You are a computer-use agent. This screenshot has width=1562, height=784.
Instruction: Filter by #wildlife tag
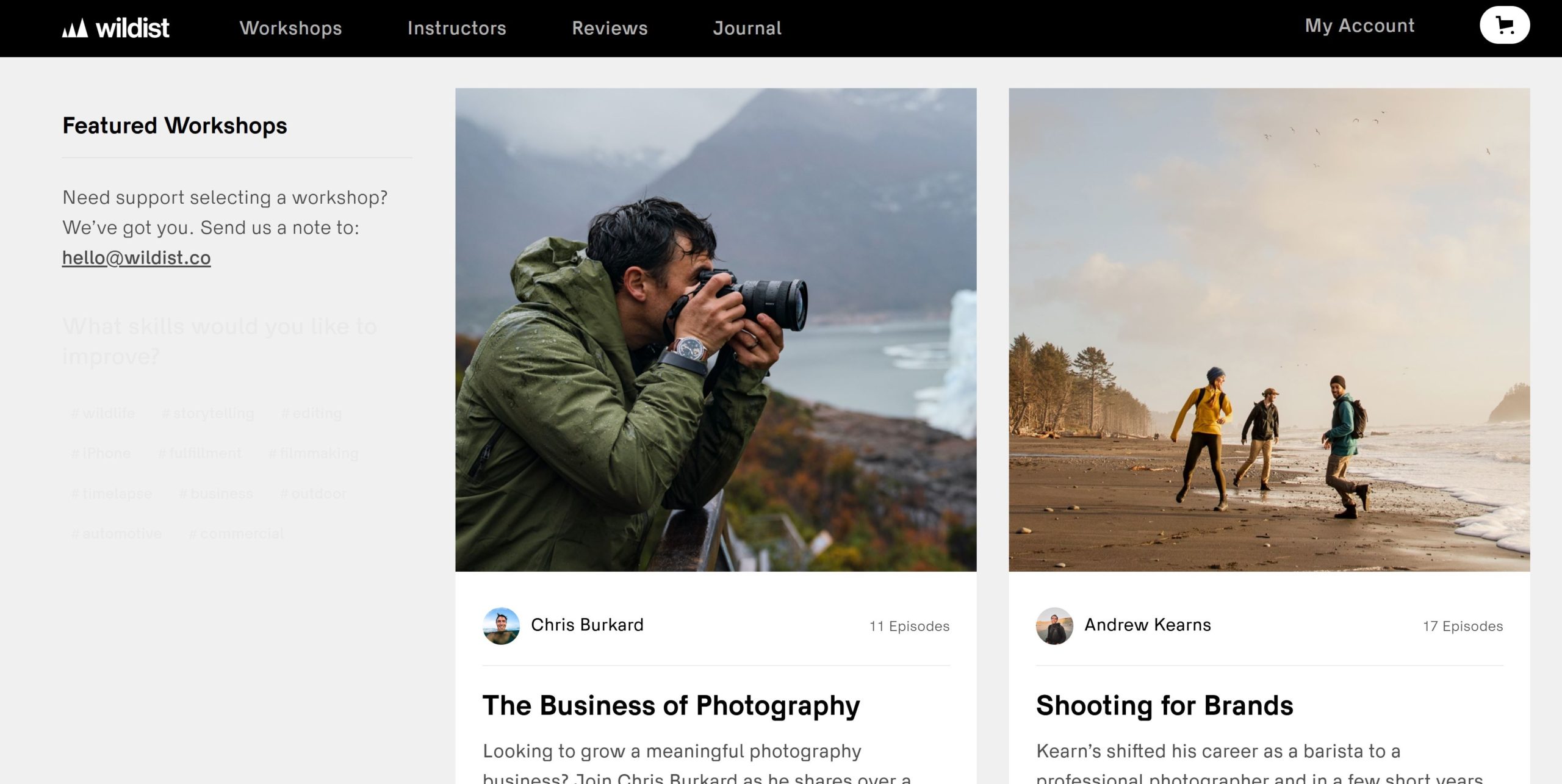tap(103, 413)
